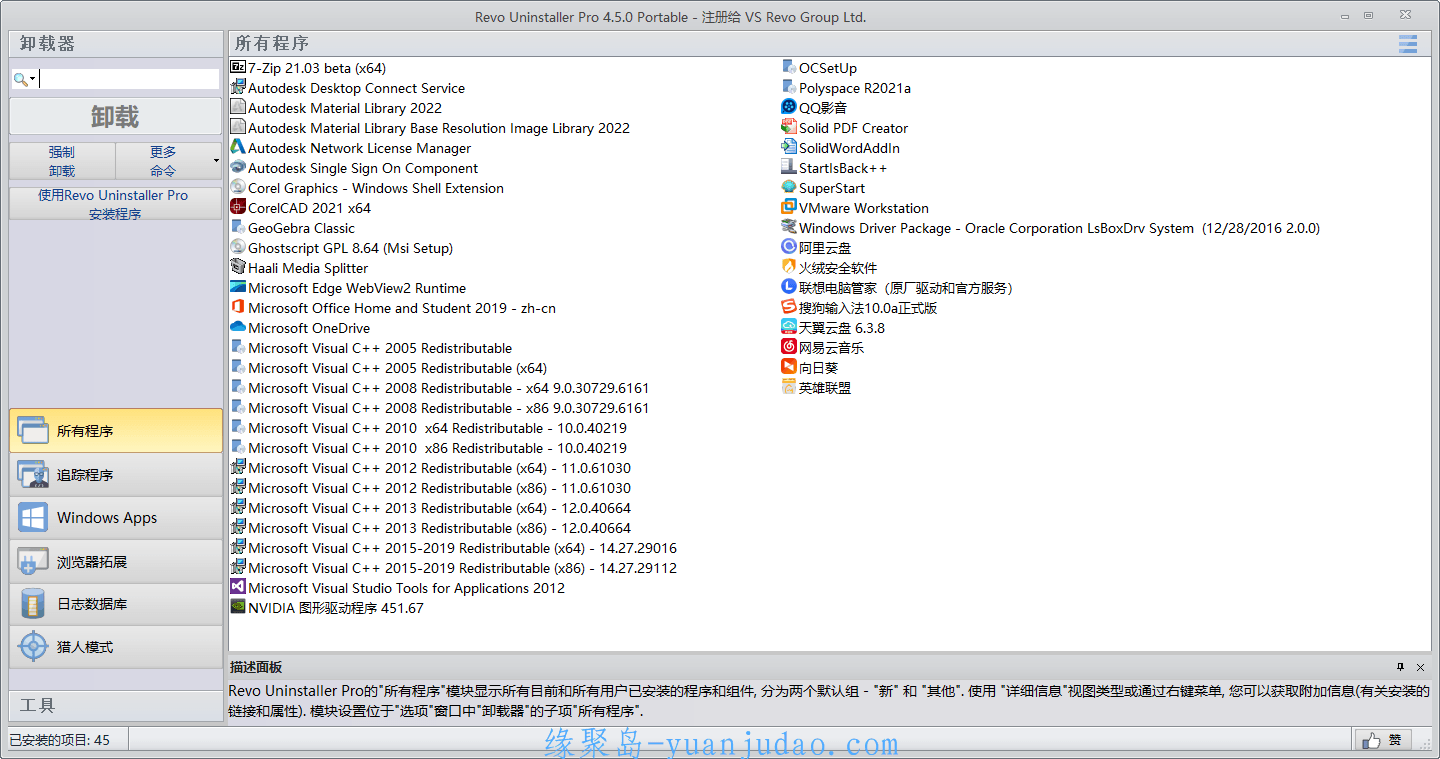Image resolution: width=1440 pixels, height=759 pixels.
Task: Expand the 卸载器 section header
Action: click(x=116, y=44)
